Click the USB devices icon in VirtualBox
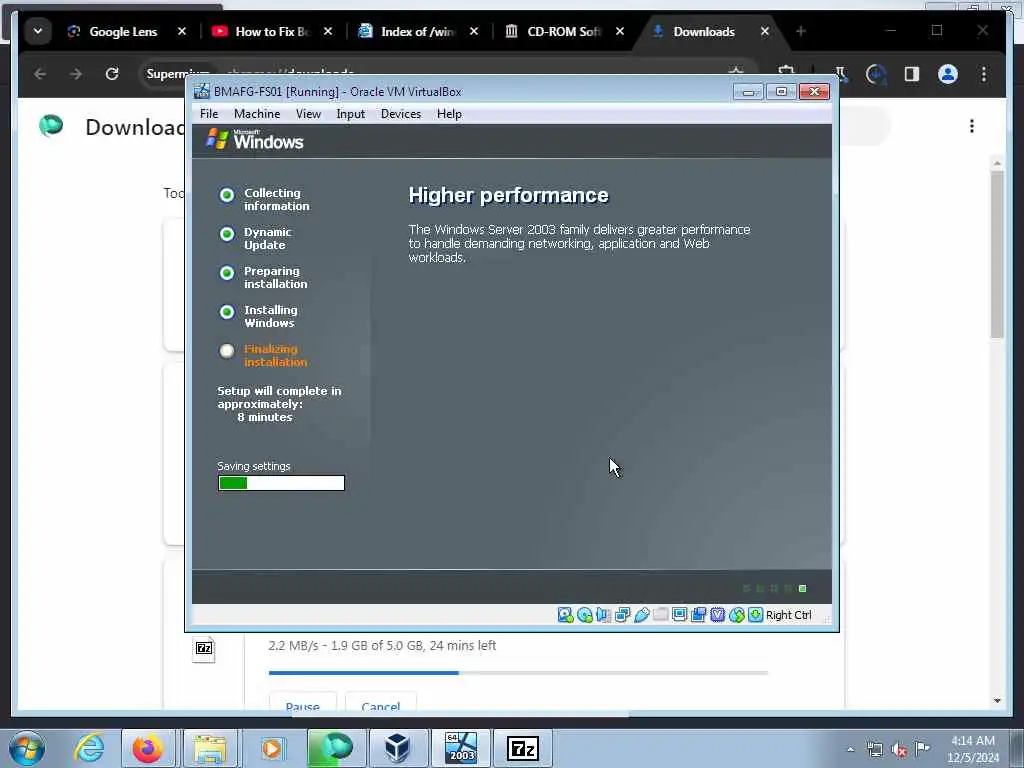The width and height of the screenshot is (1024, 768). [x=641, y=615]
